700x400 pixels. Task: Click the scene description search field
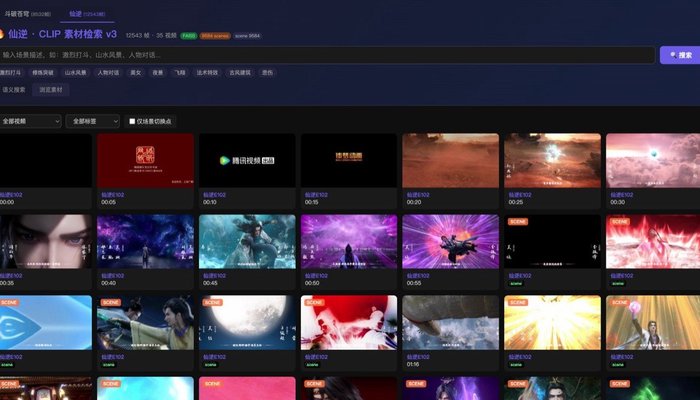pos(327,55)
